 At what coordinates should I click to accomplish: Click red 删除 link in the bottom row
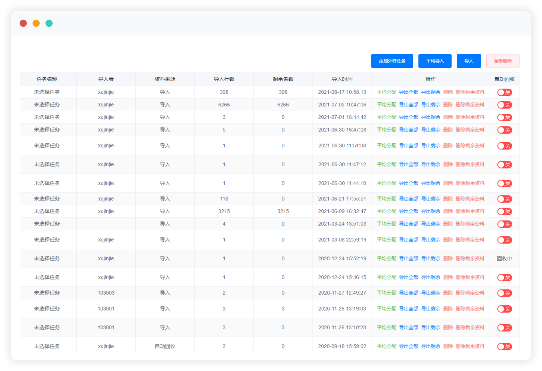pos(448,346)
